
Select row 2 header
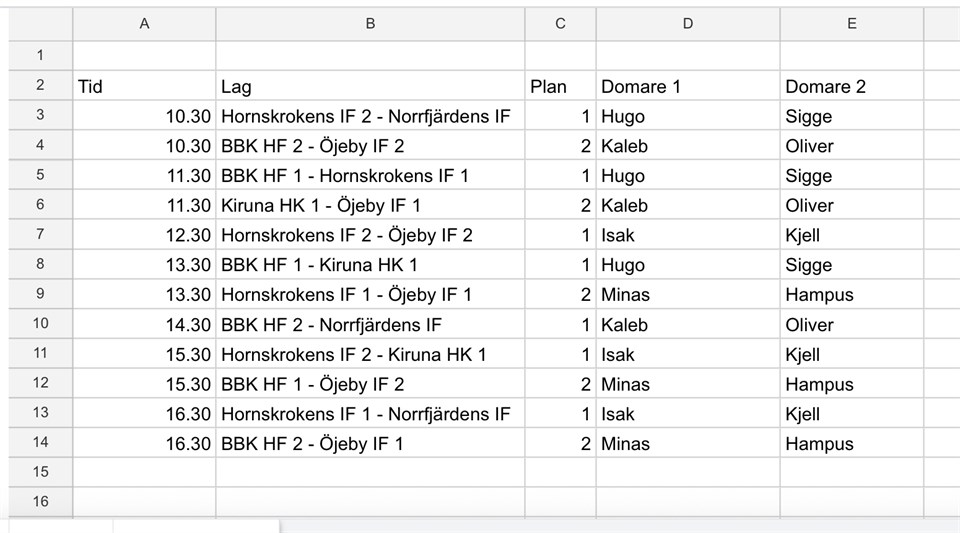pyautogui.click(x=40, y=86)
